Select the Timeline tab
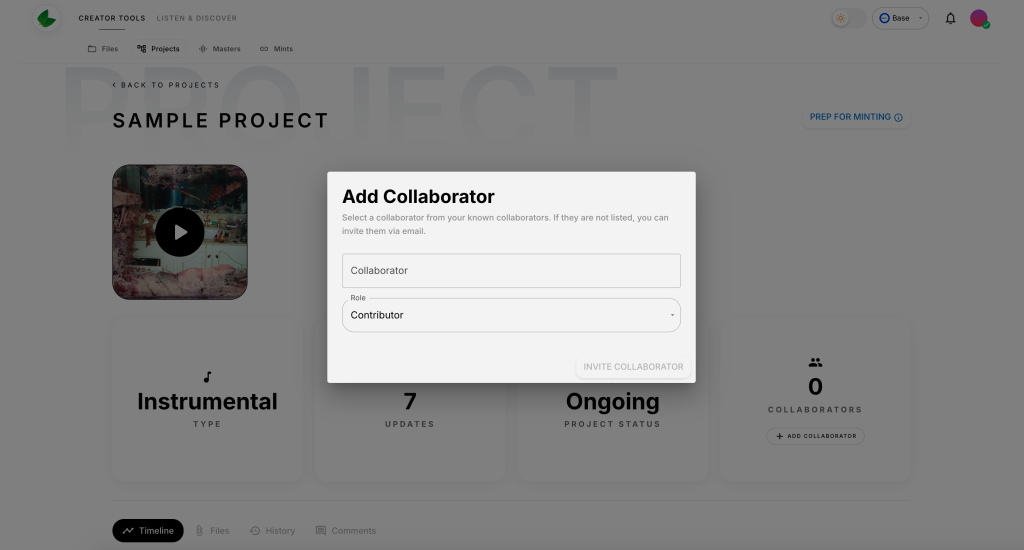1024x550 pixels. (148, 530)
